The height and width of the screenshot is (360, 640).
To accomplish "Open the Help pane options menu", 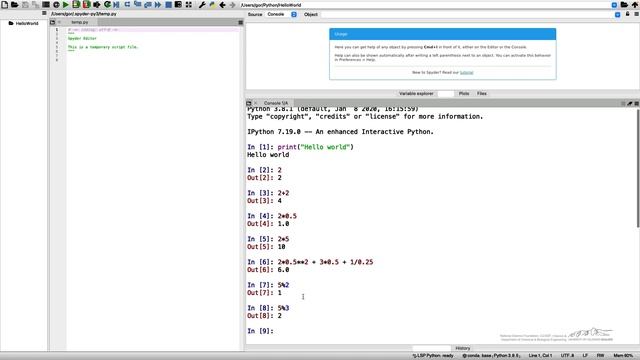I will [636, 14].
